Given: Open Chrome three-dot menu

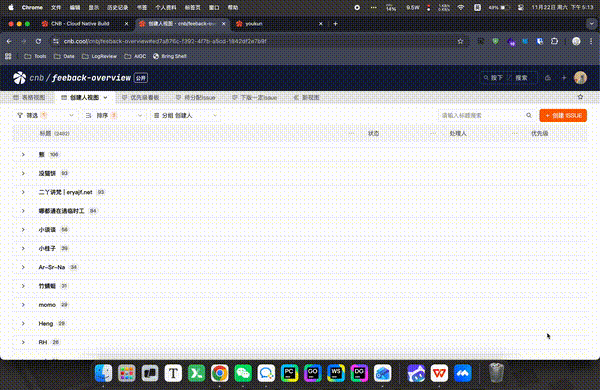Looking at the screenshot, I should coord(591,41).
